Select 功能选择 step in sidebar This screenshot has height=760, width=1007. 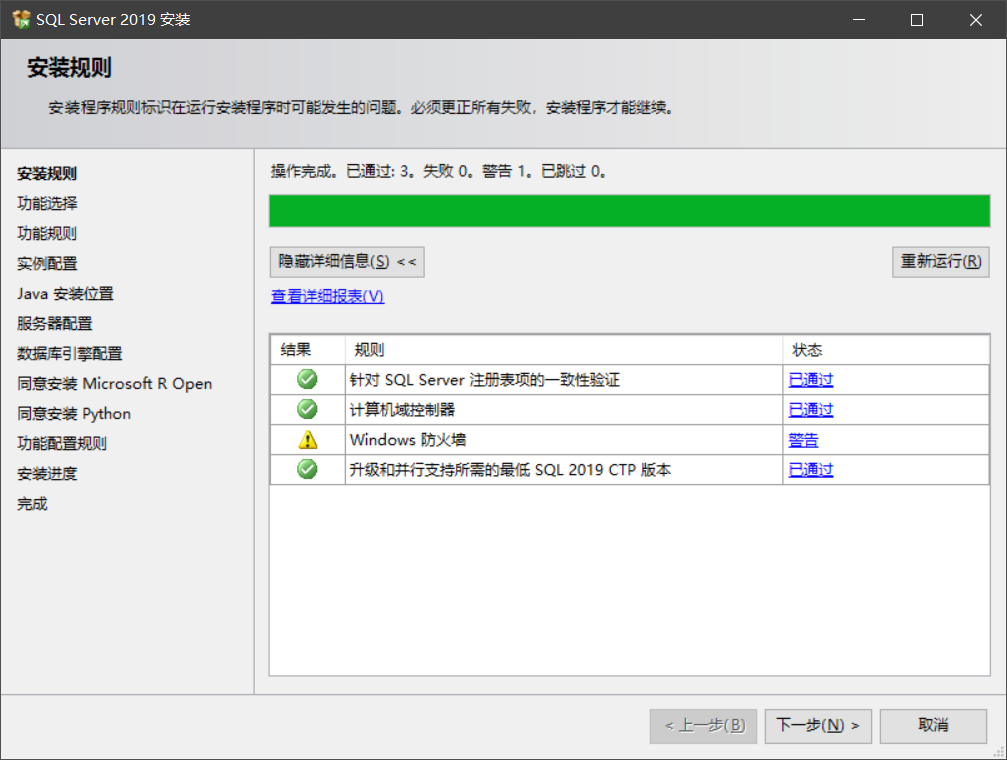click(47, 204)
